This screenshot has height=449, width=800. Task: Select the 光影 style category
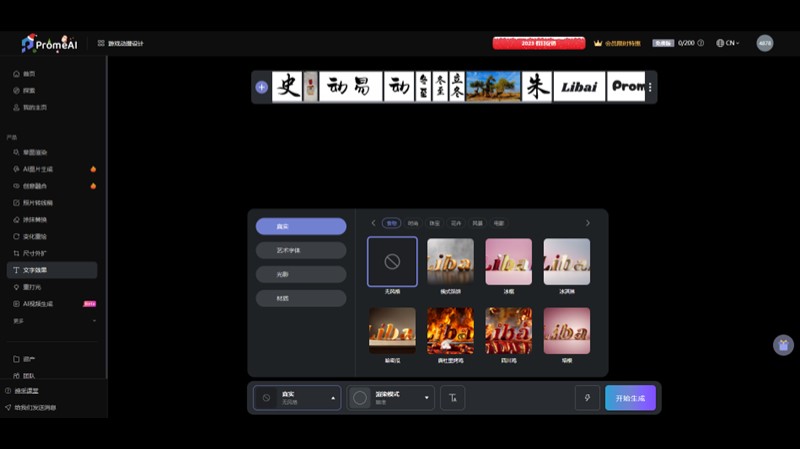[x=300, y=274]
